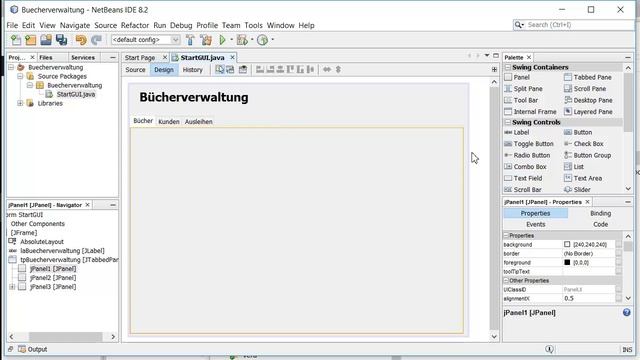Expand the jPanel3 node in Navigator
Viewport: 640px width, 360px height.
click(x=12, y=287)
